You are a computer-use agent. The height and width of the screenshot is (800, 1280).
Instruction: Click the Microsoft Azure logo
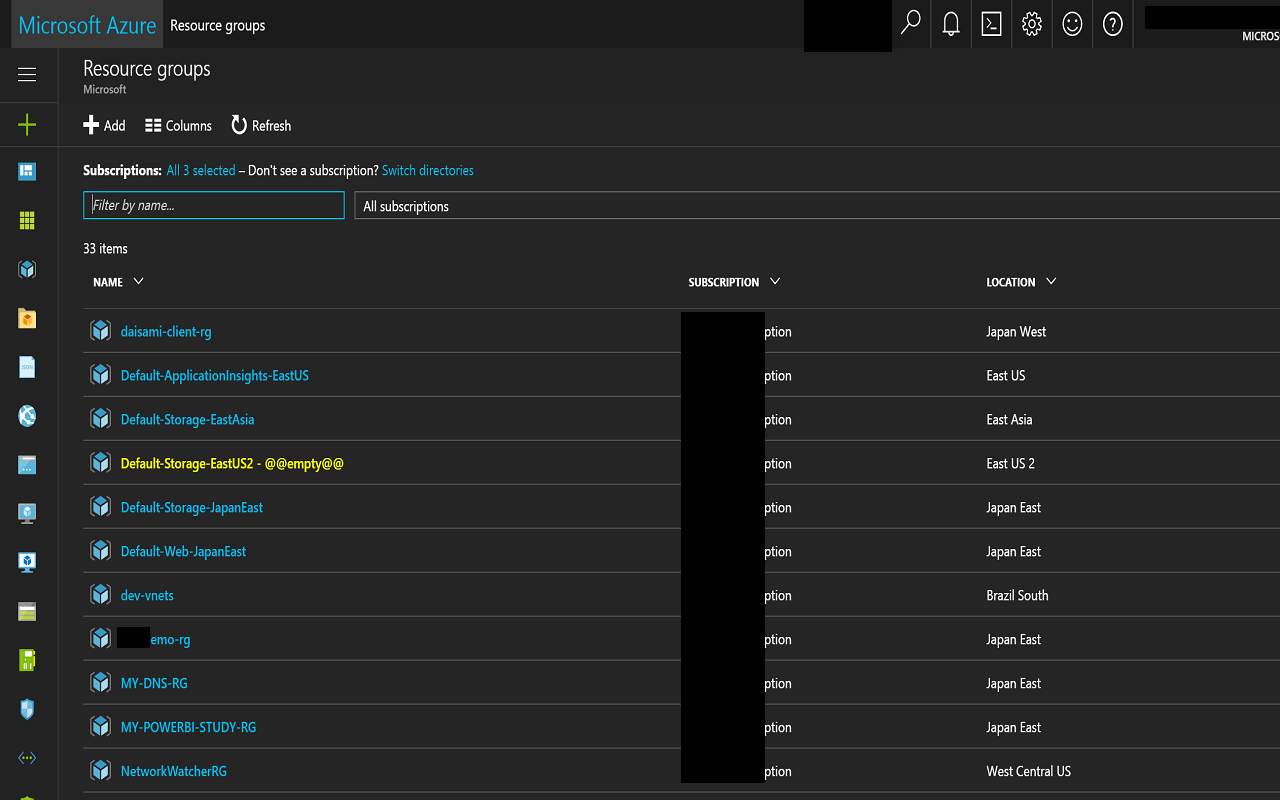87,25
